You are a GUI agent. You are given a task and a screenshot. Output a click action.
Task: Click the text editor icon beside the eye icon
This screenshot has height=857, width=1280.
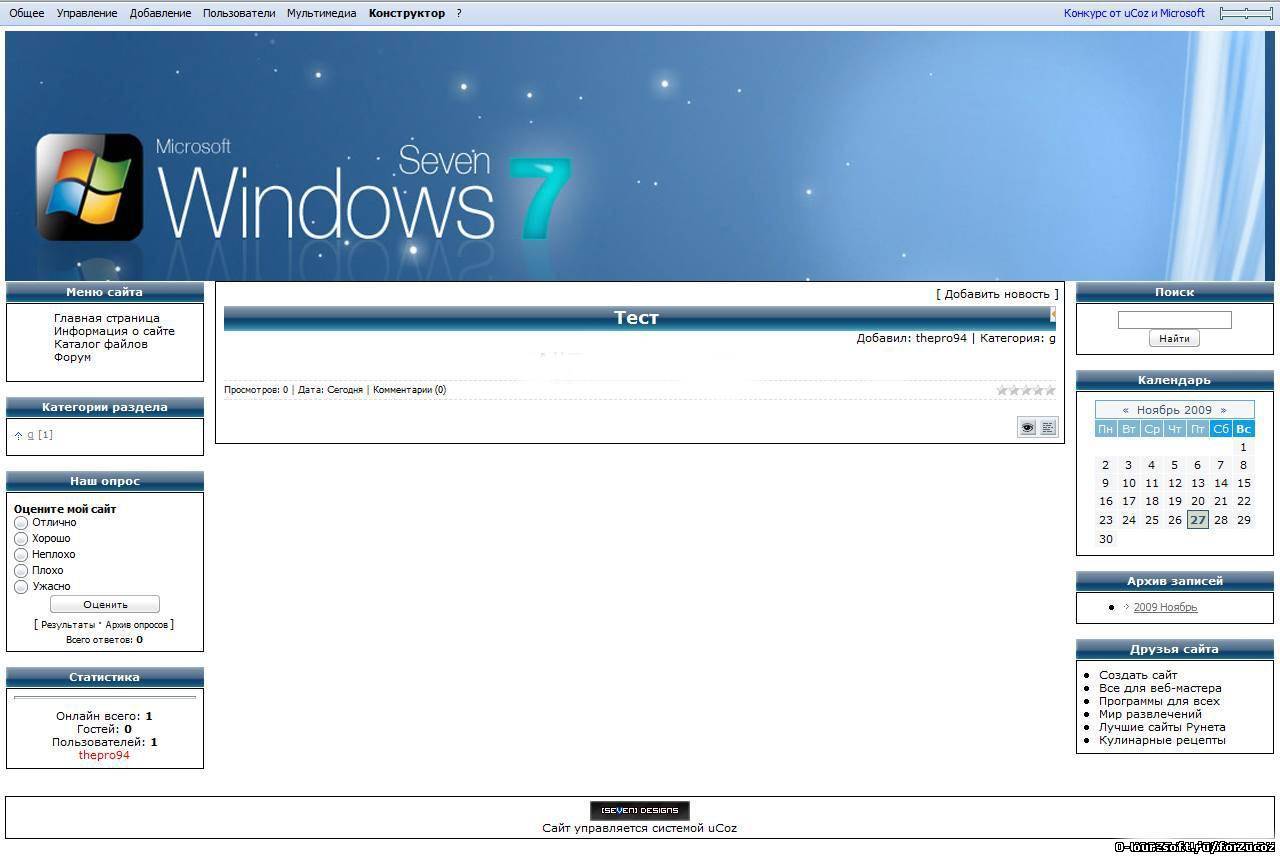coord(1048,428)
